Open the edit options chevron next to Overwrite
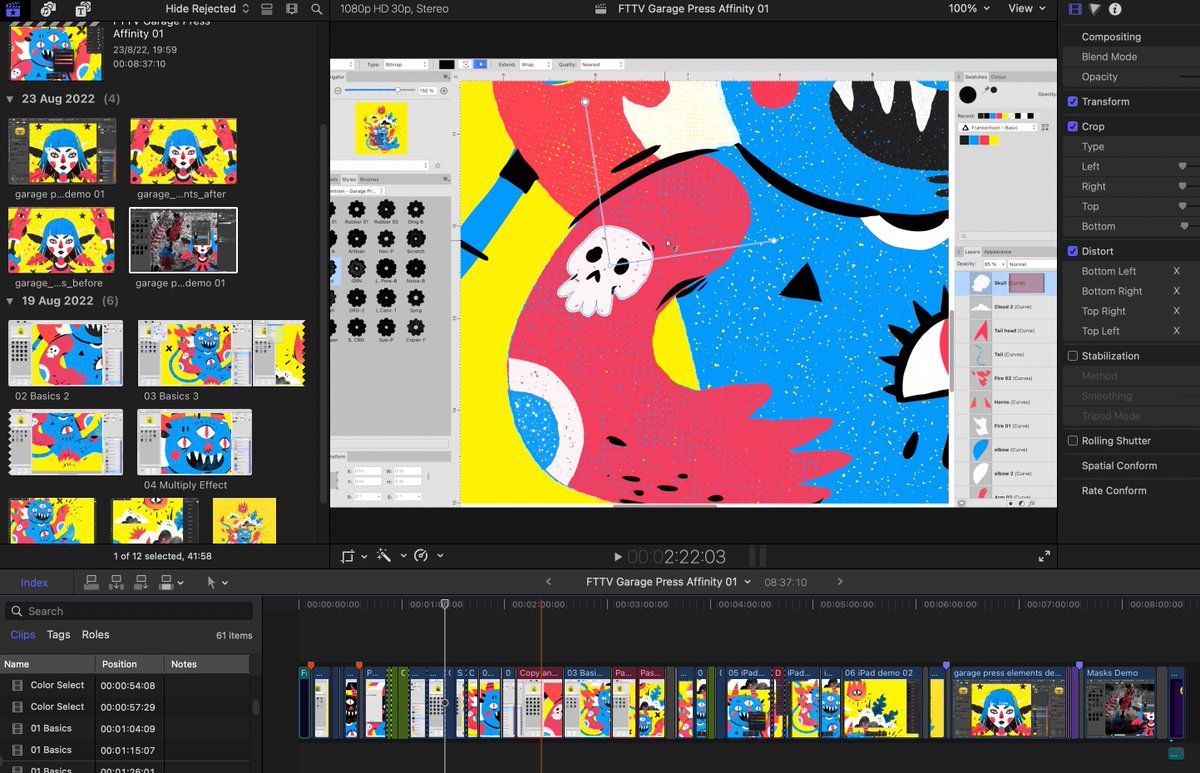 click(180, 582)
